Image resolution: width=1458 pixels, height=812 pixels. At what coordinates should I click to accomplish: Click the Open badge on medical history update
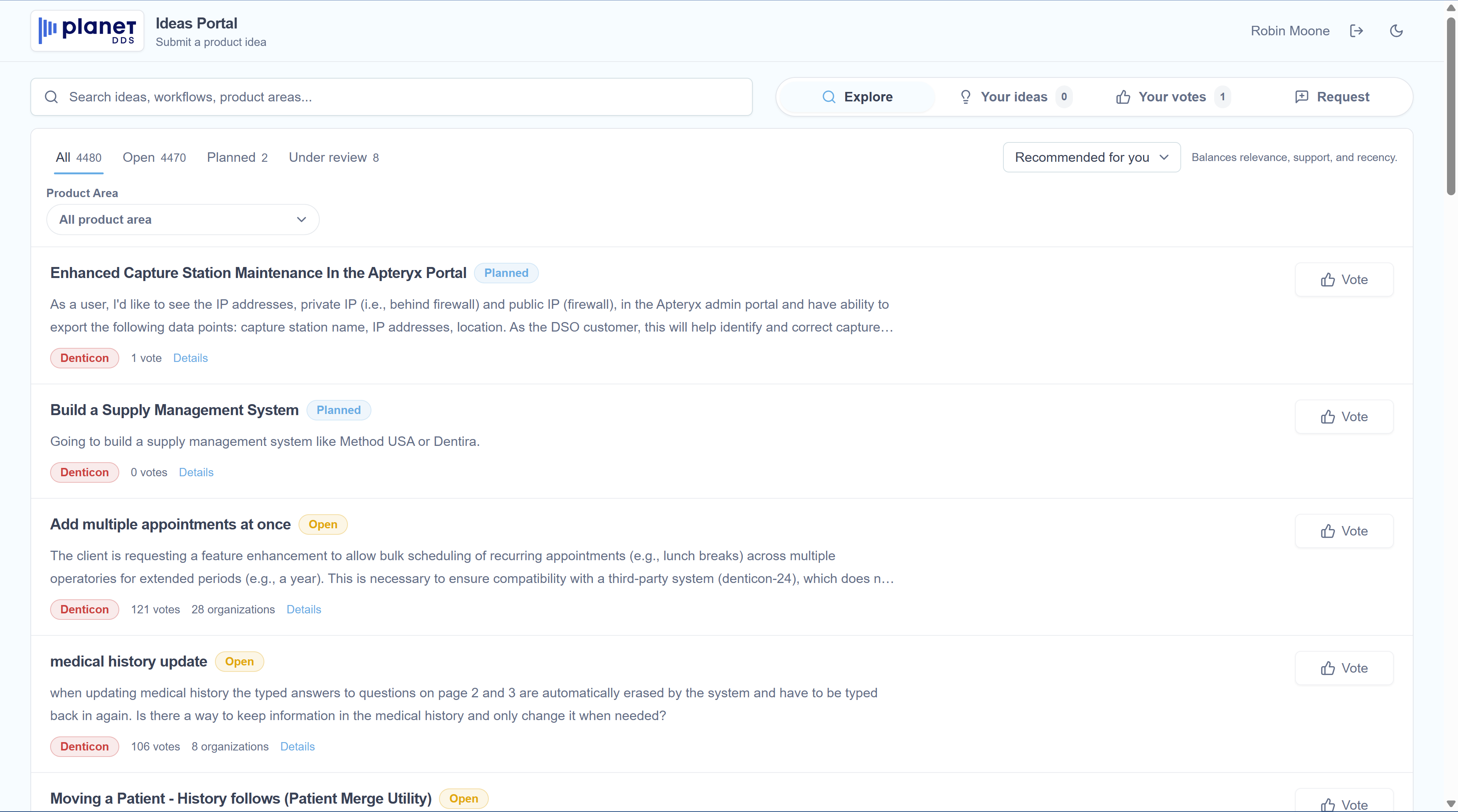pos(239,662)
